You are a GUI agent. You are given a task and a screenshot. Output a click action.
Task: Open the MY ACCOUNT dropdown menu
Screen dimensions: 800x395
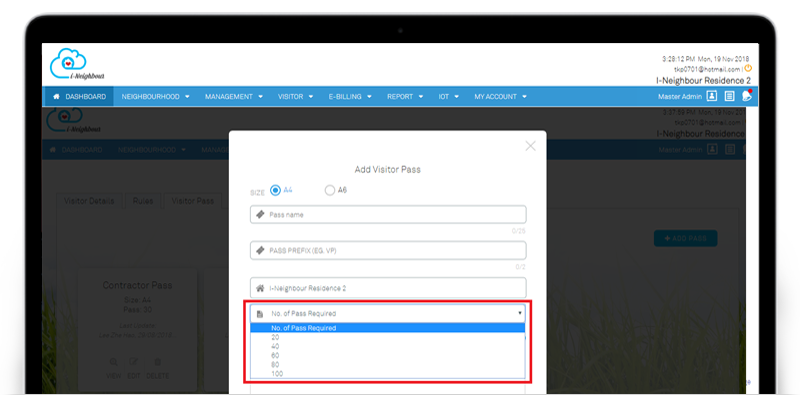pos(501,96)
